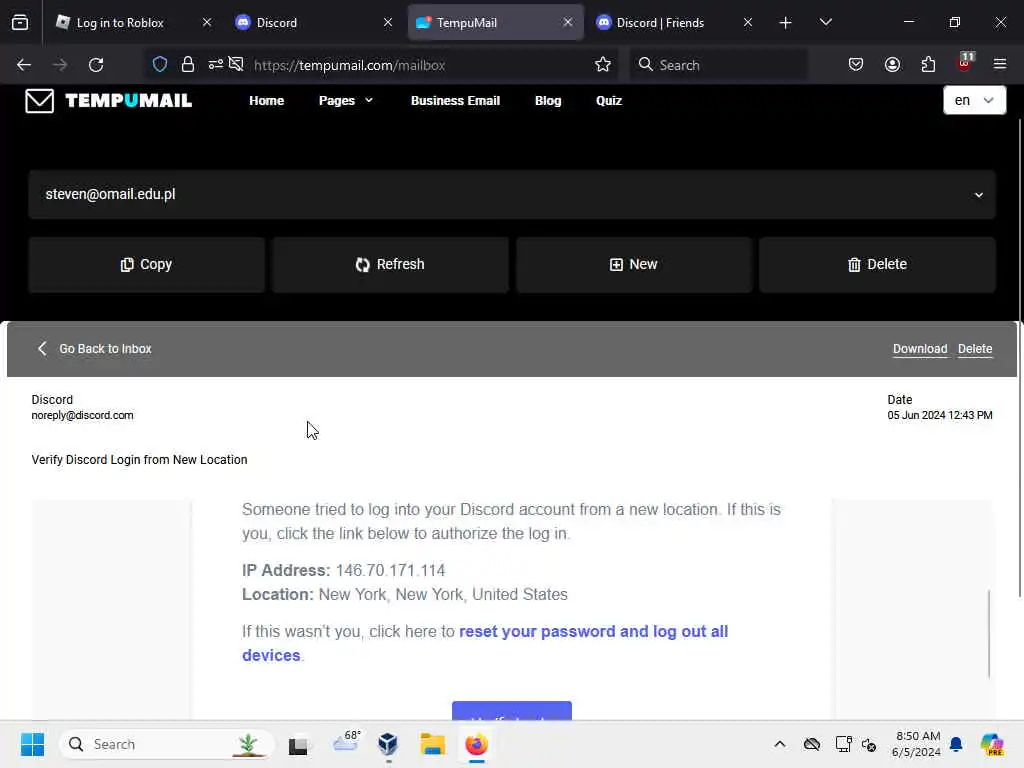Open the site permissions icon in the address bar
The height and width of the screenshot is (768, 1024).
216,64
